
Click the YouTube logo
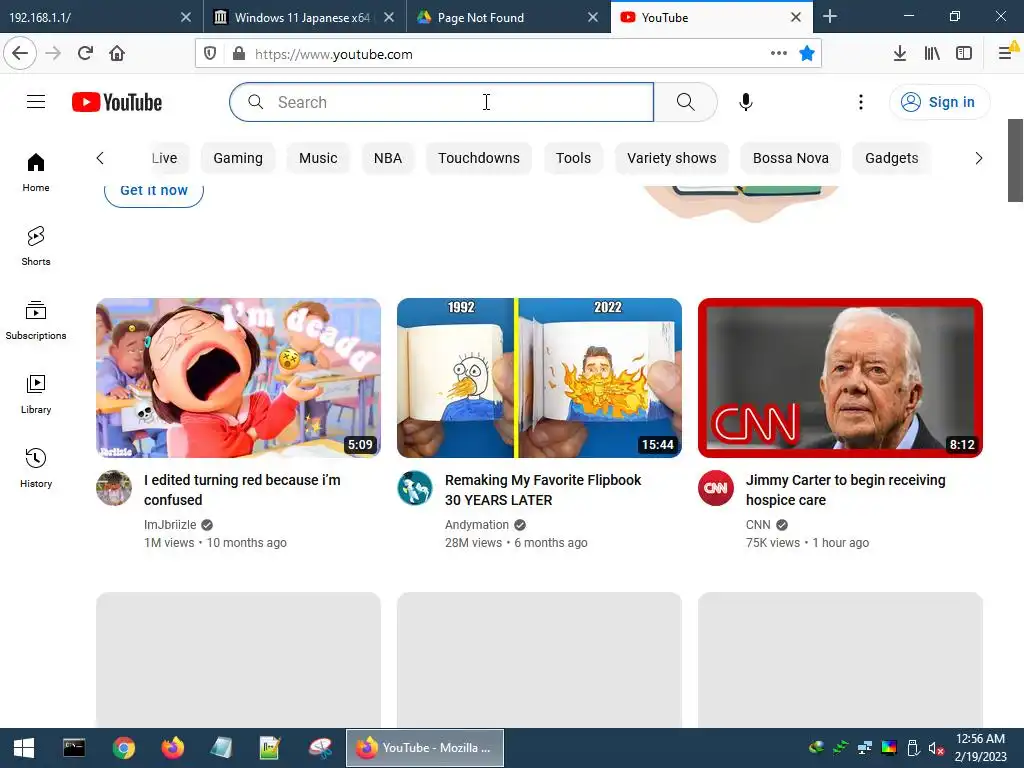click(x=117, y=102)
